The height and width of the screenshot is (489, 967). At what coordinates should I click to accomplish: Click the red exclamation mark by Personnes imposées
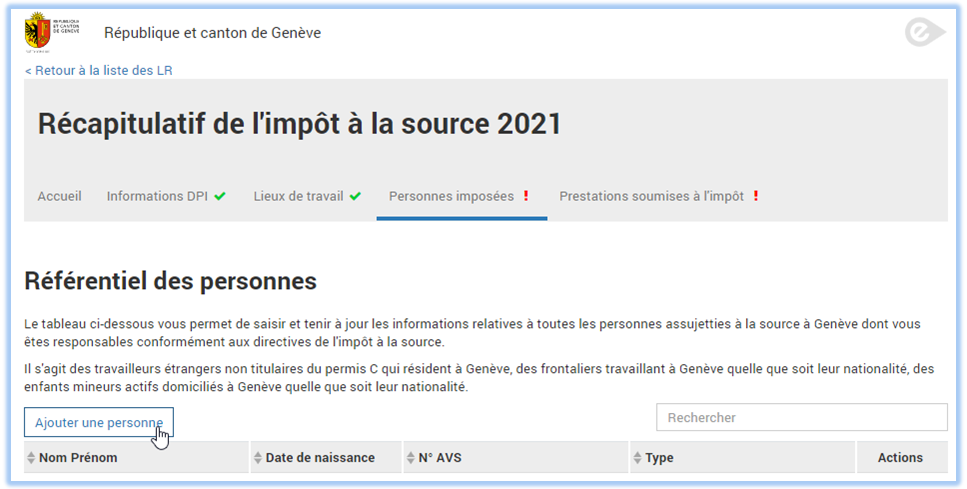click(526, 196)
